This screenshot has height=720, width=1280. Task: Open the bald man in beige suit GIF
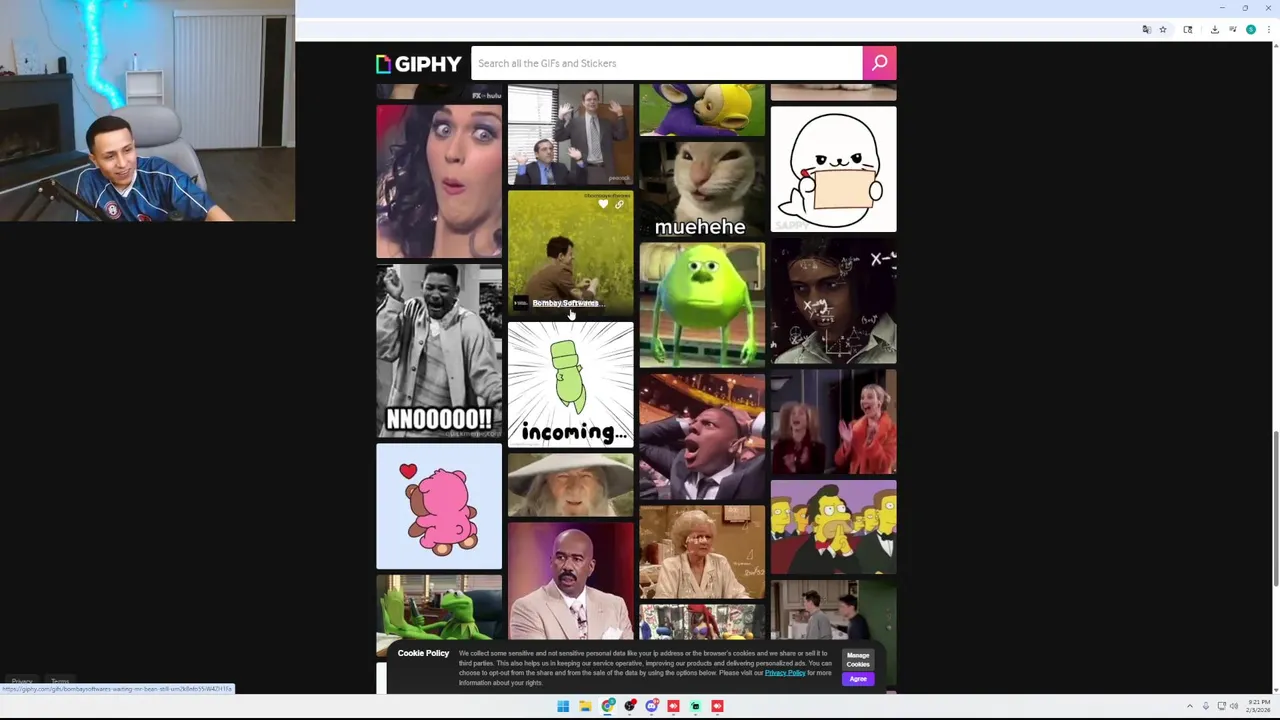pyautogui.click(x=570, y=581)
